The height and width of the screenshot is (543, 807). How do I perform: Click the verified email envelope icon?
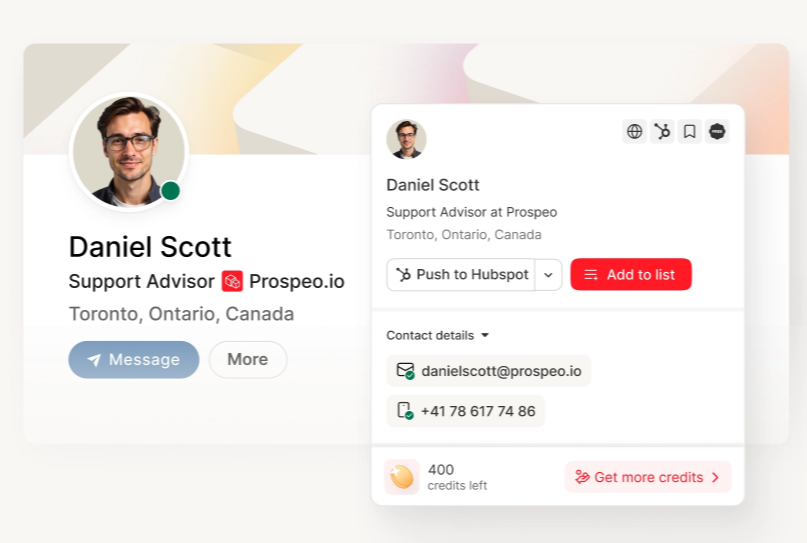[x=406, y=371]
